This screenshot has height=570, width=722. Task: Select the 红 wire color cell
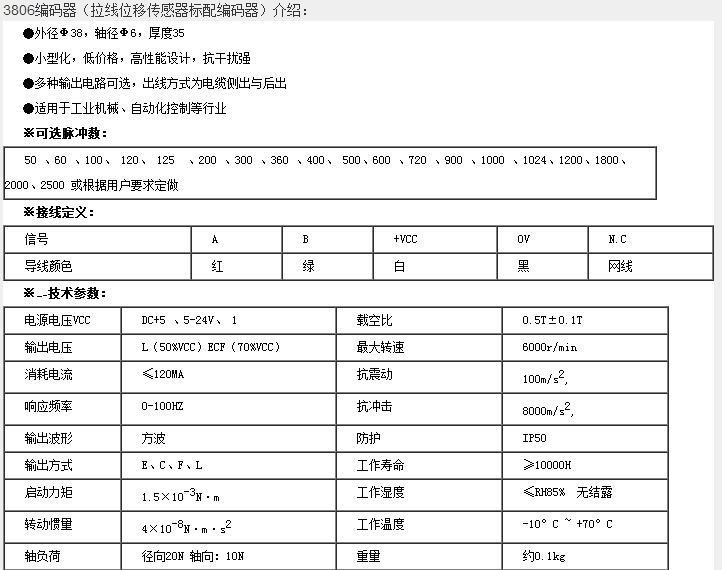(x=217, y=267)
